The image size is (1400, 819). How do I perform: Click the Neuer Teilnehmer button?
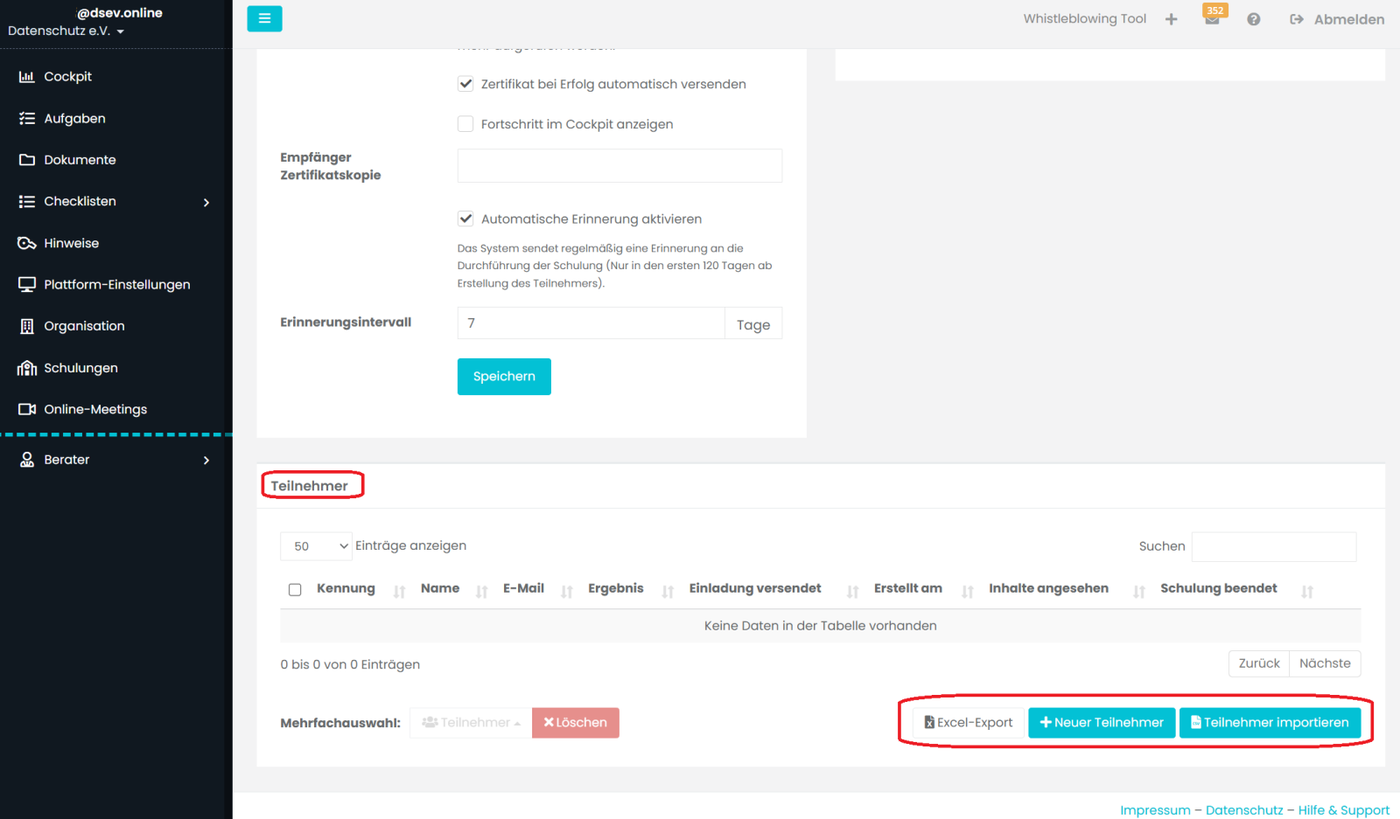click(x=1101, y=722)
